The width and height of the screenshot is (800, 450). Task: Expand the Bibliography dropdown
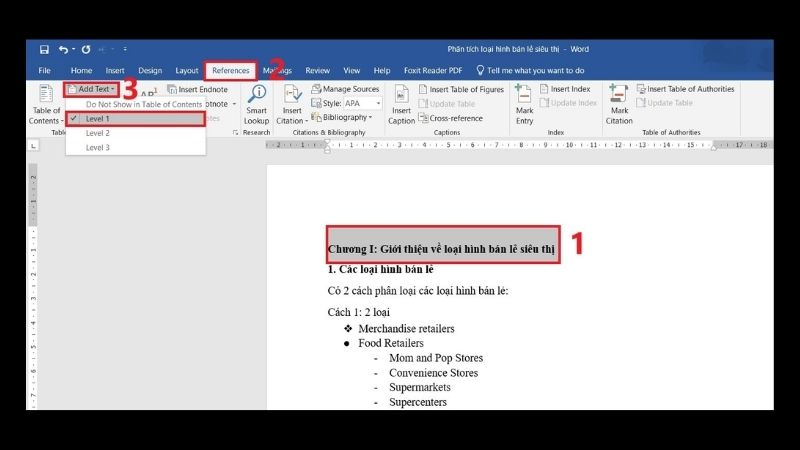click(346, 117)
